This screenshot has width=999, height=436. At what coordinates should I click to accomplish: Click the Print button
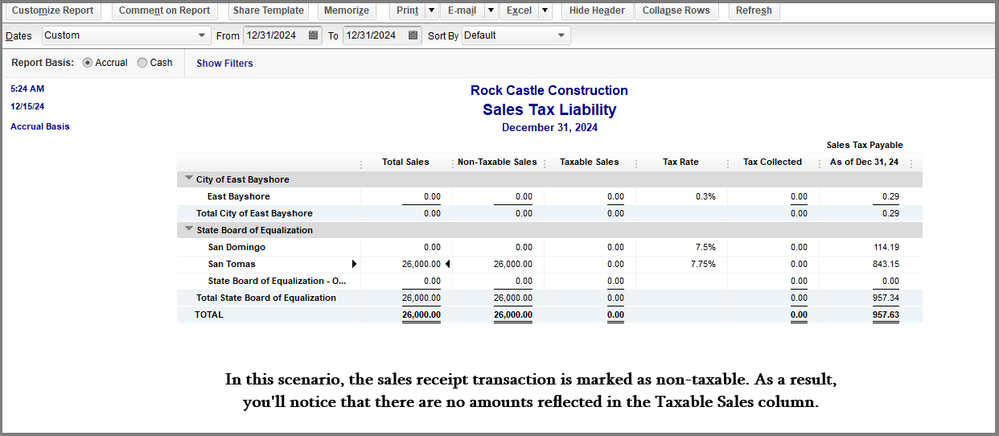(x=408, y=11)
